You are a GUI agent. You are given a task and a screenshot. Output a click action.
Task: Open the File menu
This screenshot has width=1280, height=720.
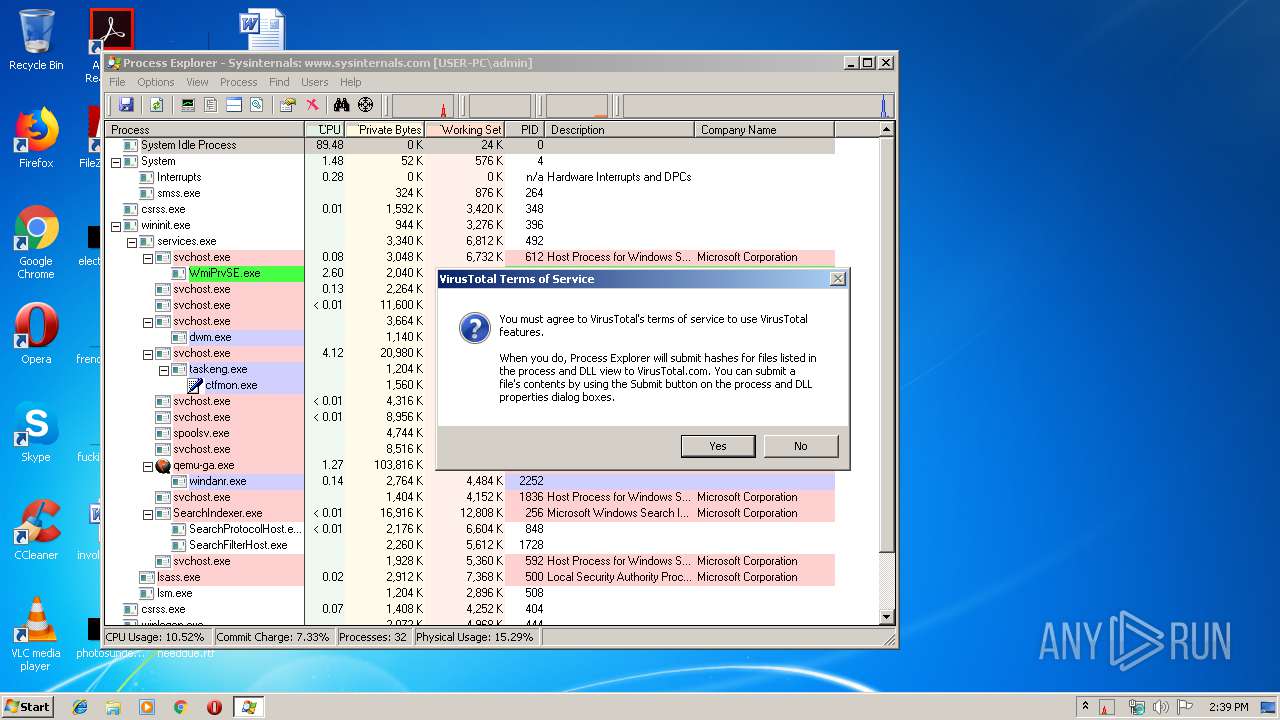pyautogui.click(x=117, y=82)
